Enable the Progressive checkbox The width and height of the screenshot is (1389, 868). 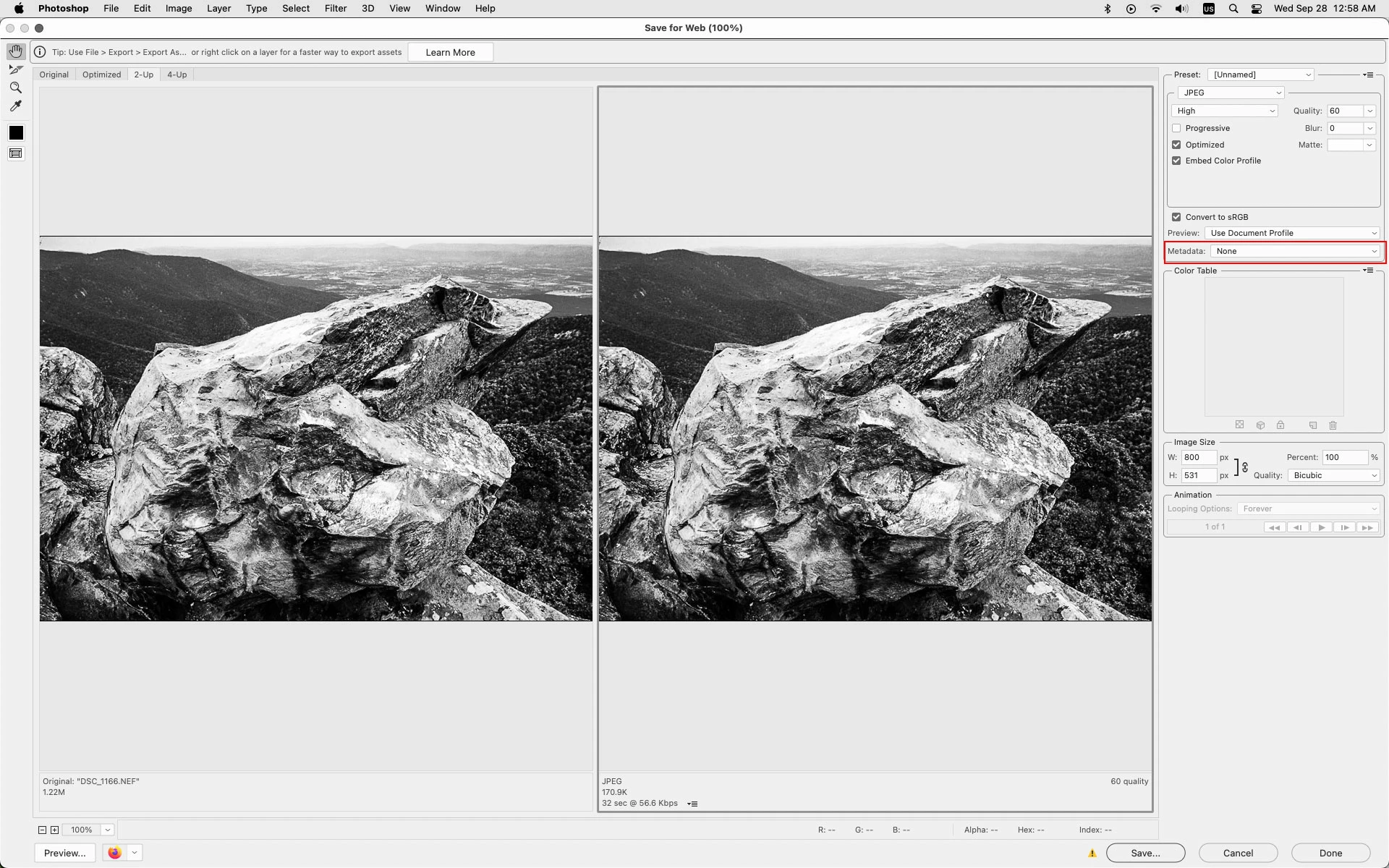coord(1176,128)
